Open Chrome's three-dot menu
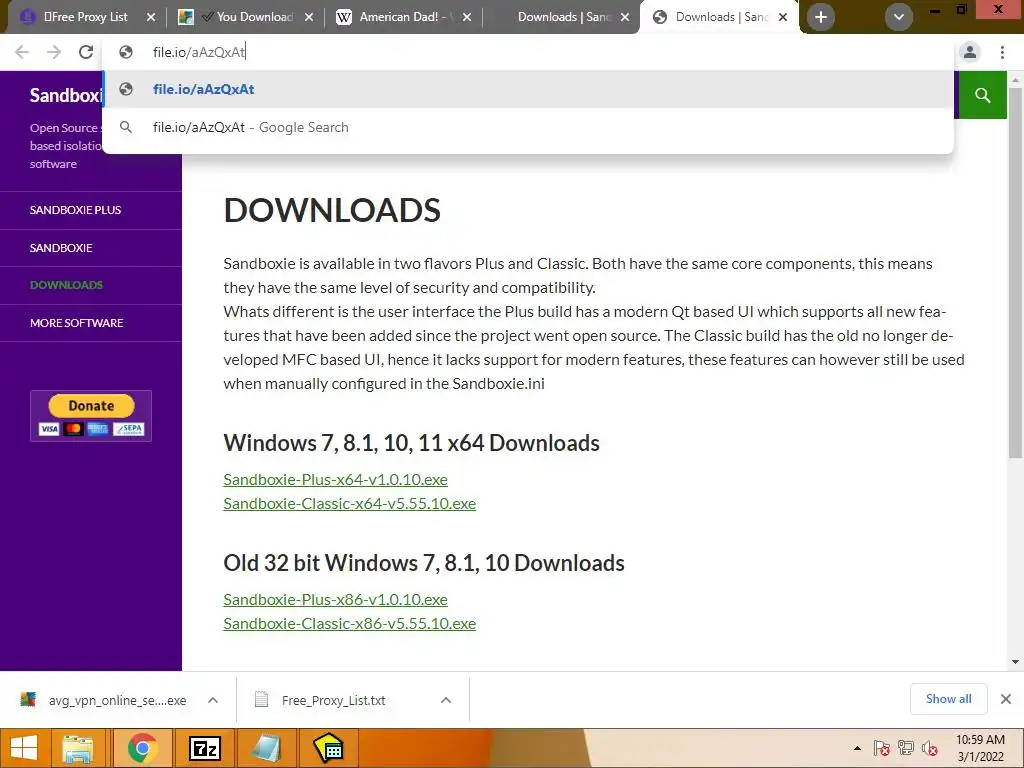 click(1002, 52)
